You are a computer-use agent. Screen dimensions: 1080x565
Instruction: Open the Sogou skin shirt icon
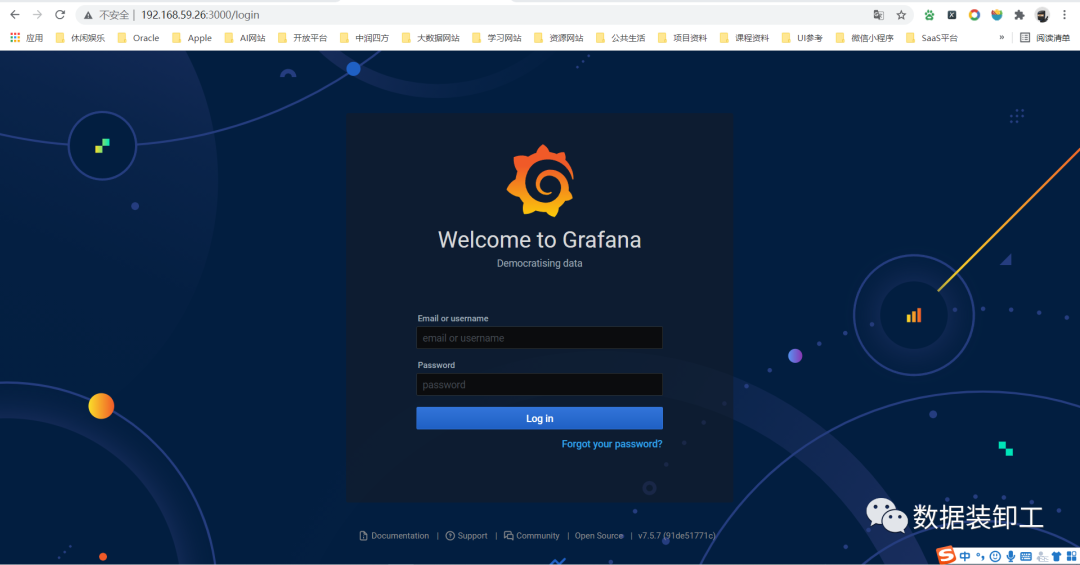(x=1057, y=556)
